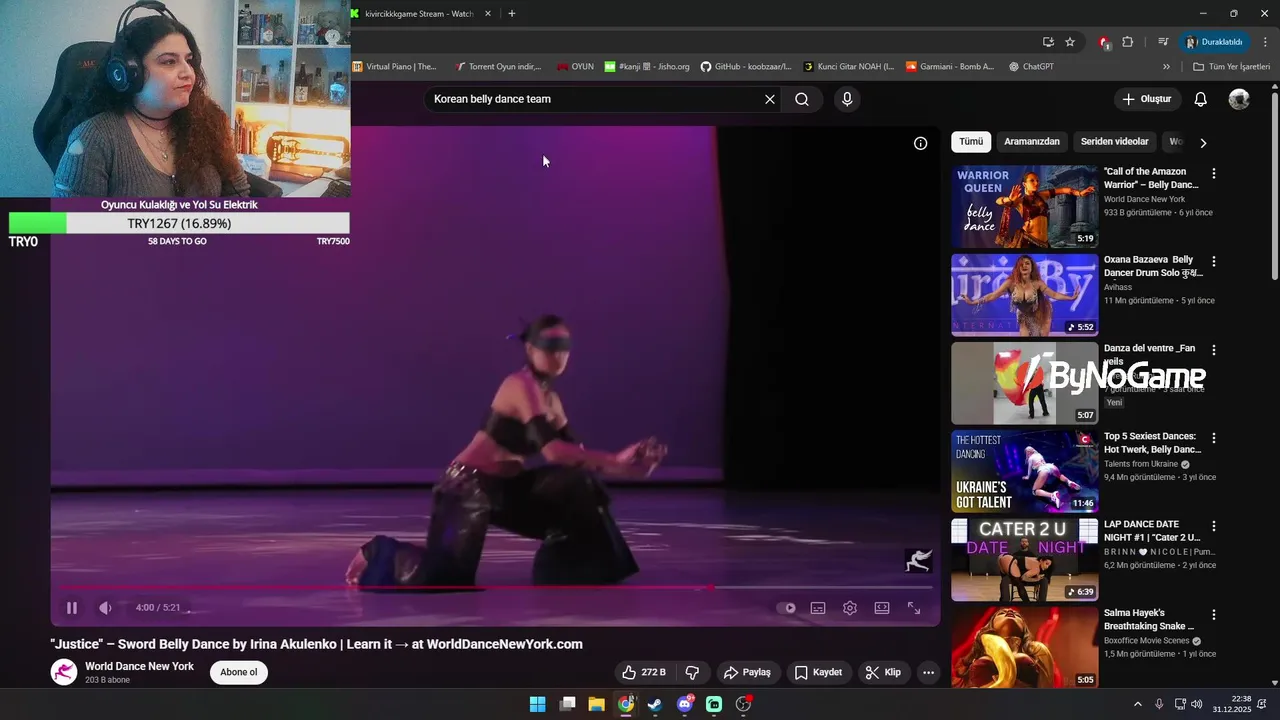Viewport: 1280px width, 720px height.
Task: Open Discord from the taskbar
Action: tap(685, 704)
